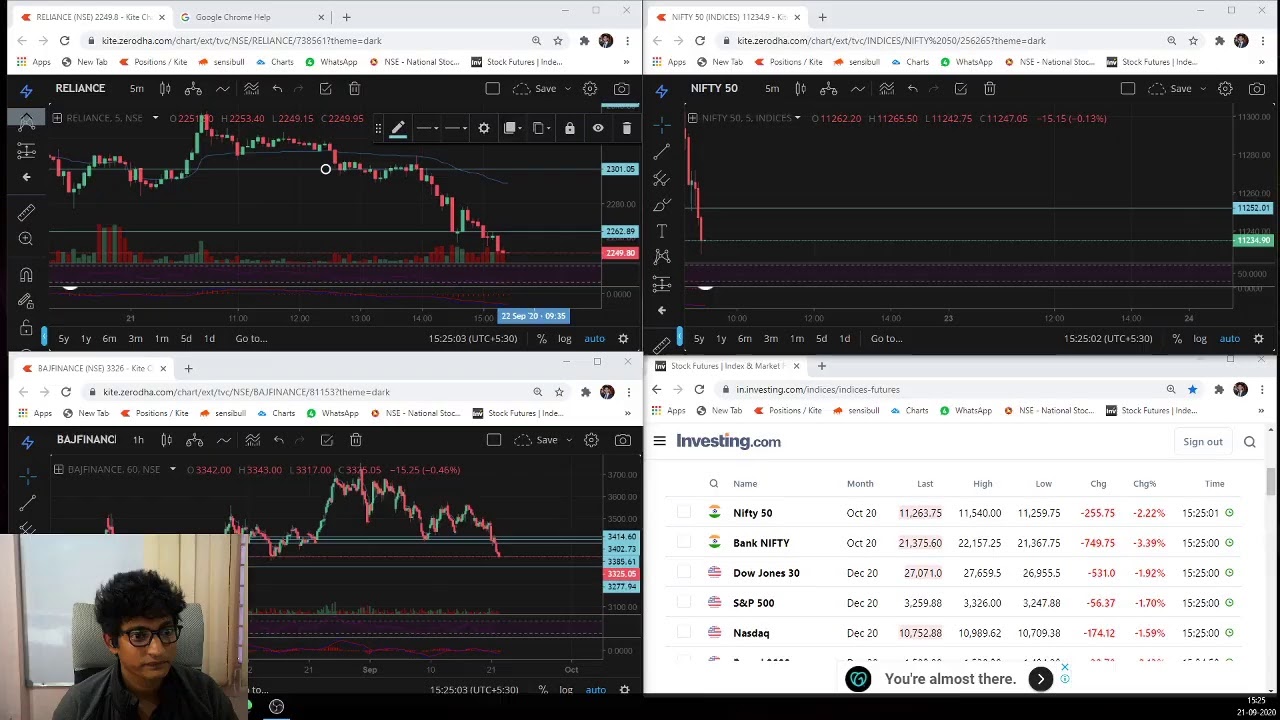Open indicators icon in BAJFINANCE chart toolbar
The width and height of the screenshot is (1280, 720).
point(252,440)
